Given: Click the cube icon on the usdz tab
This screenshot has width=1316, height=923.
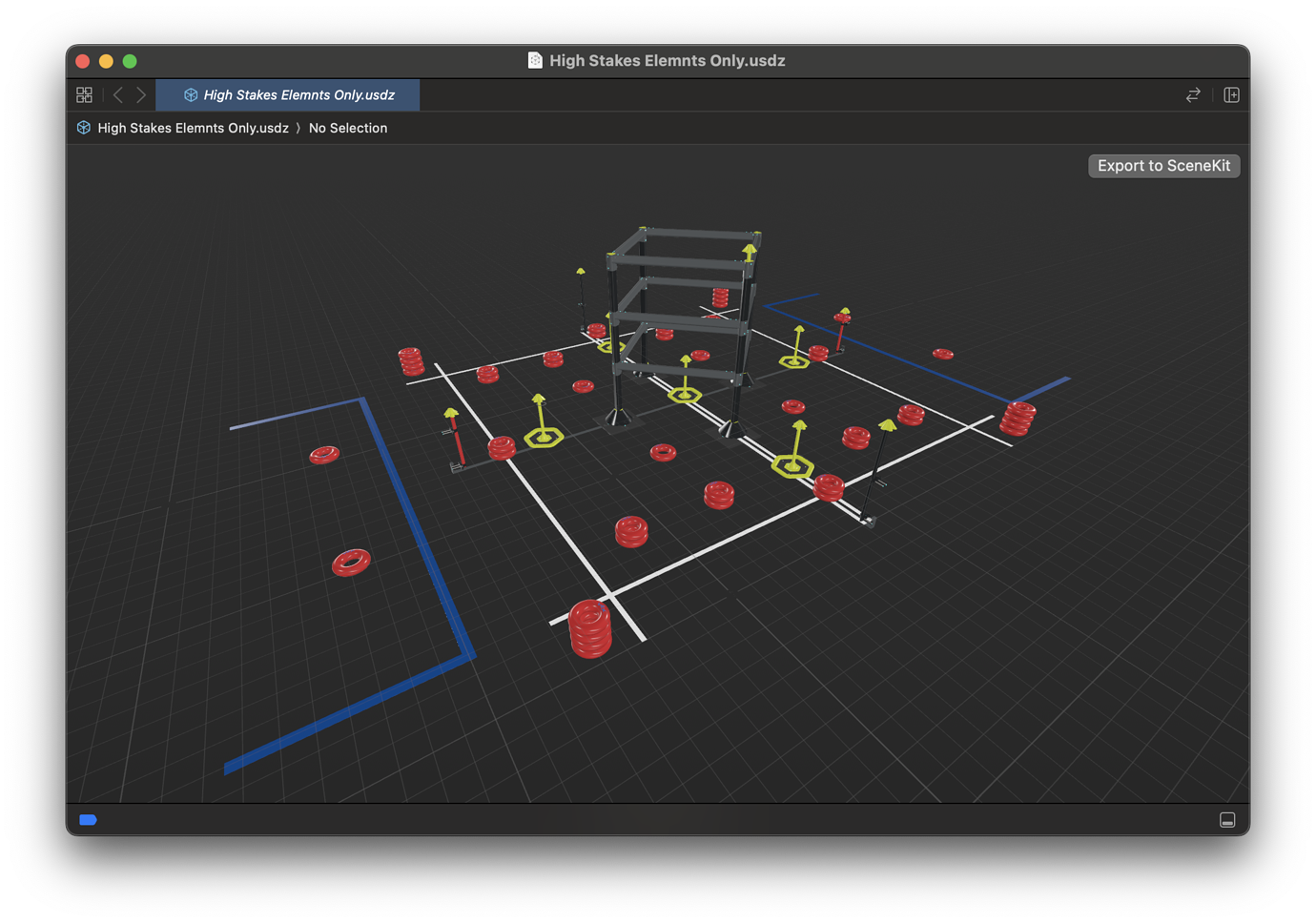Looking at the screenshot, I should pos(191,94).
